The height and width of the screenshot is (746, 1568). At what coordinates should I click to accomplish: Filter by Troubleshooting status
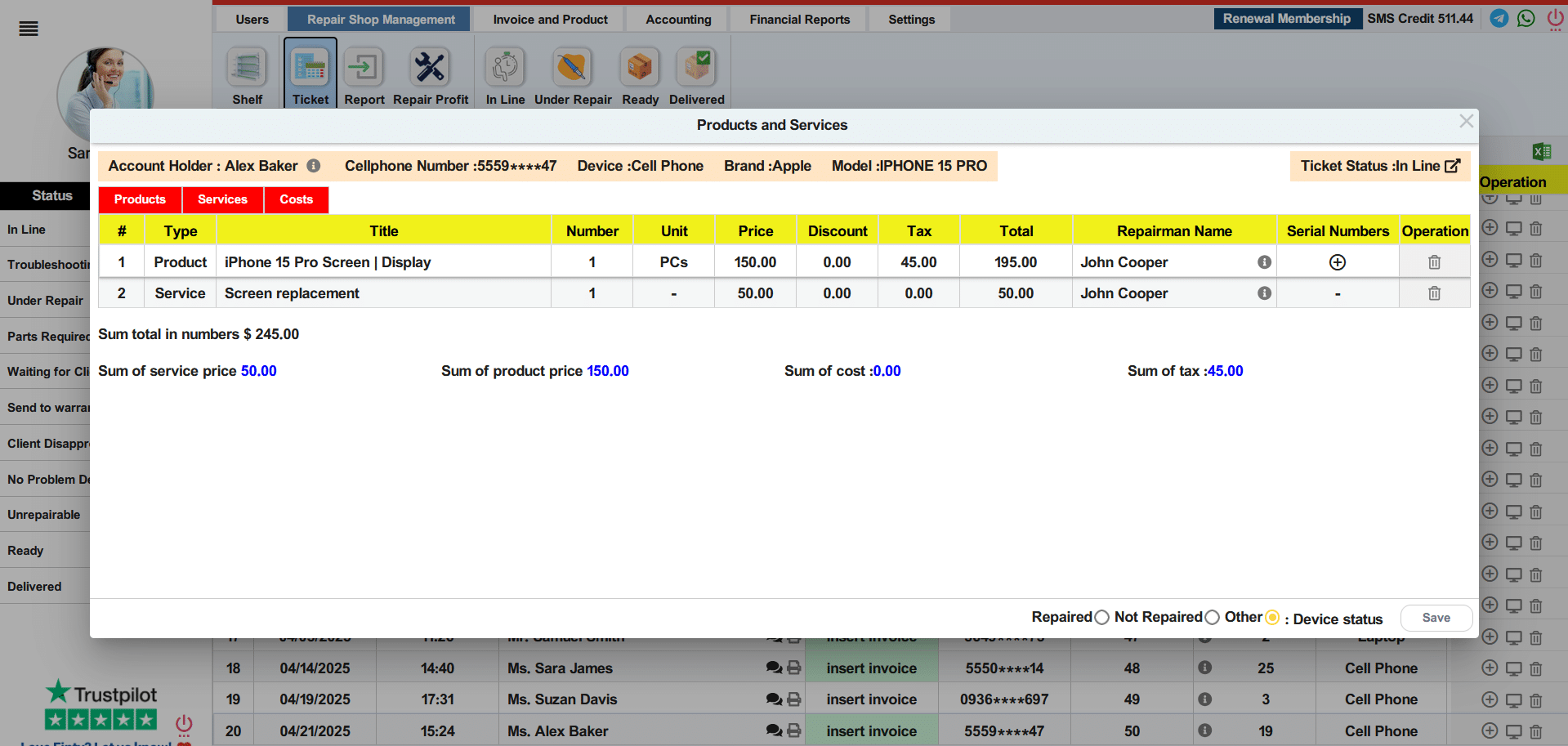click(x=45, y=265)
